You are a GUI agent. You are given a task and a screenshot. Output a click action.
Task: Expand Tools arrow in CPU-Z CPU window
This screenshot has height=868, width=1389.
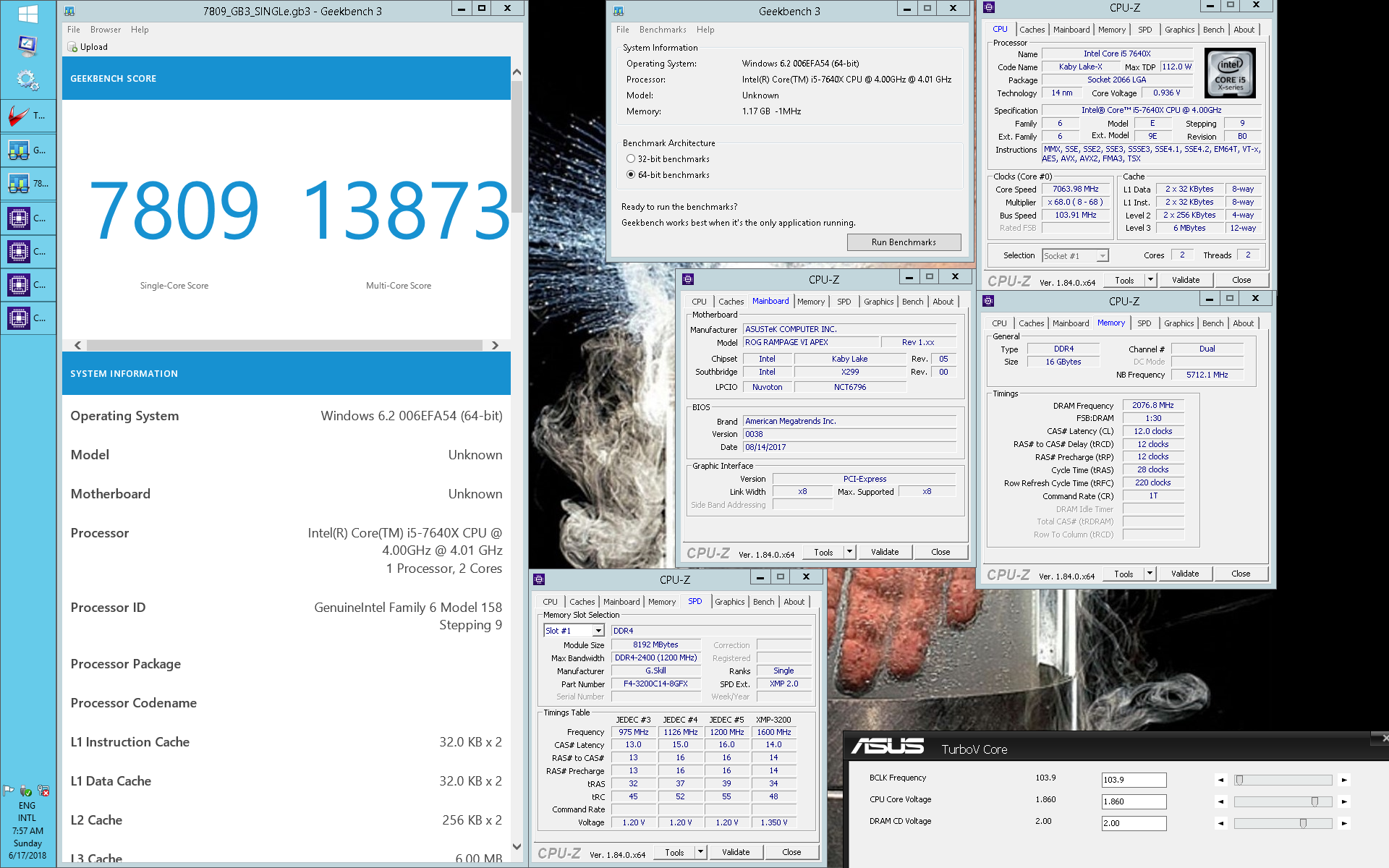pos(1150,280)
